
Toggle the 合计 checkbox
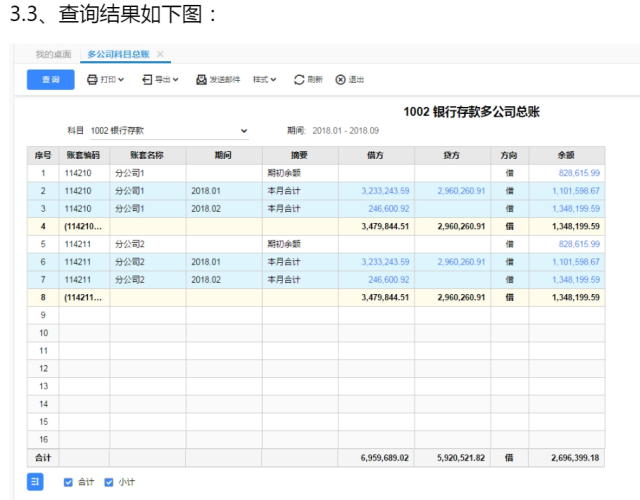click(68, 482)
